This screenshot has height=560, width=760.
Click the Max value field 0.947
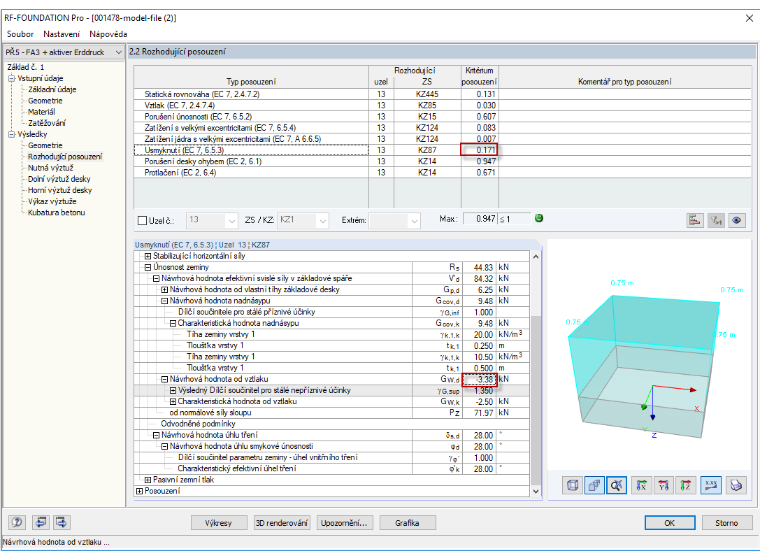point(480,219)
